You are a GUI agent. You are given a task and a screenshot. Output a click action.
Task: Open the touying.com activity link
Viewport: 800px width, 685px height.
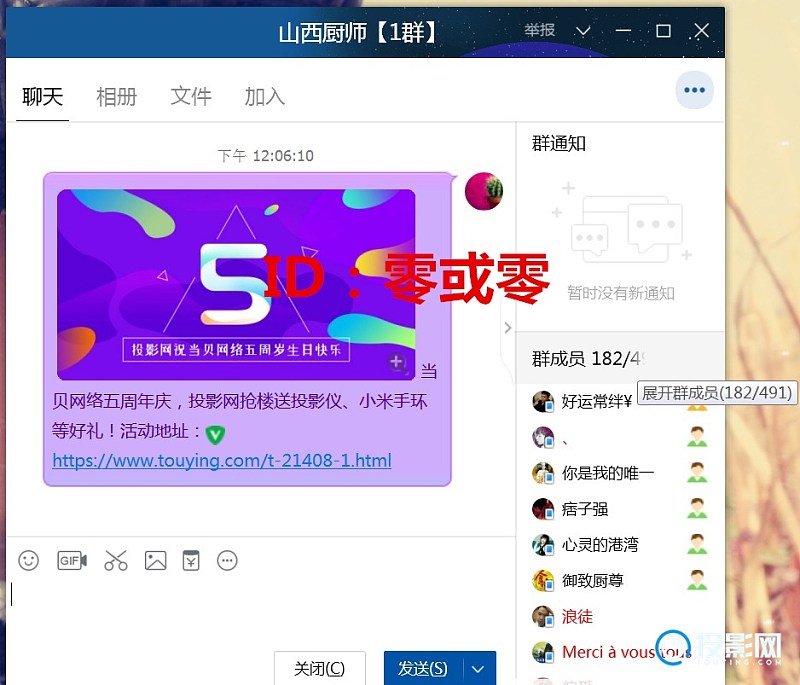pyautogui.click(x=222, y=461)
